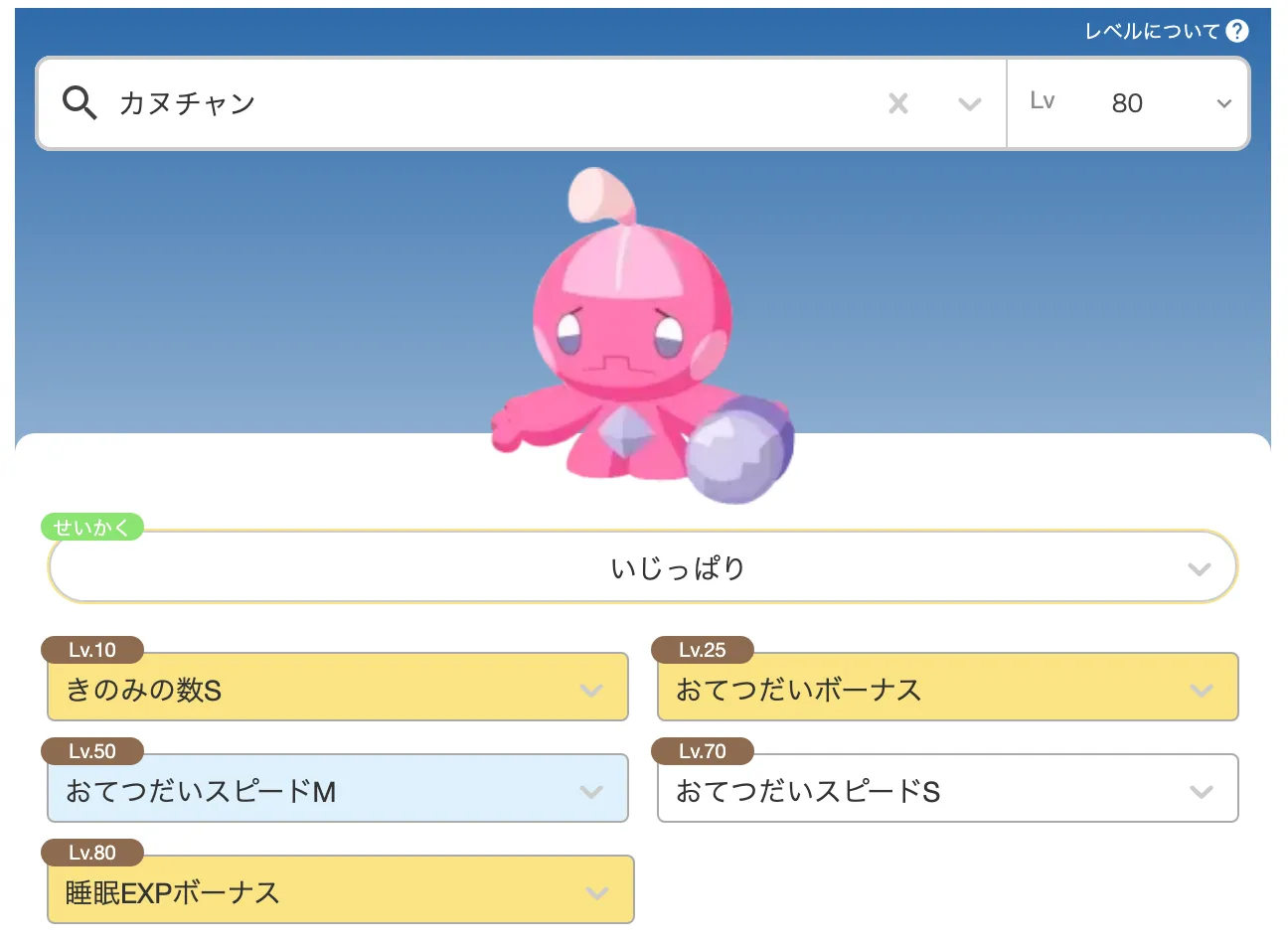The height and width of the screenshot is (942, 1288).
Task: Click chevron icon in おてつだいスピードS box
Action: coord(1202,791)
